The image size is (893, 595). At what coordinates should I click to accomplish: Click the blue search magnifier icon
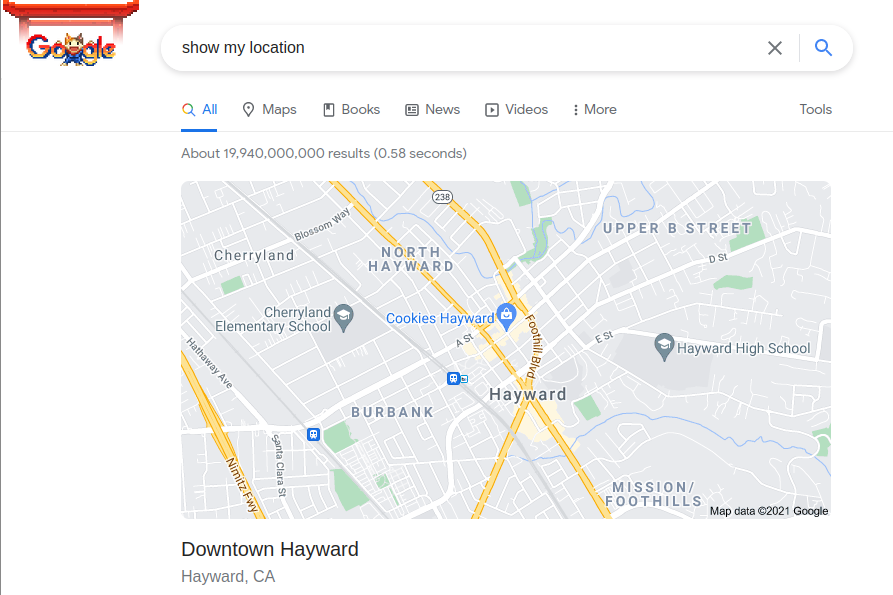click(823, 48)
